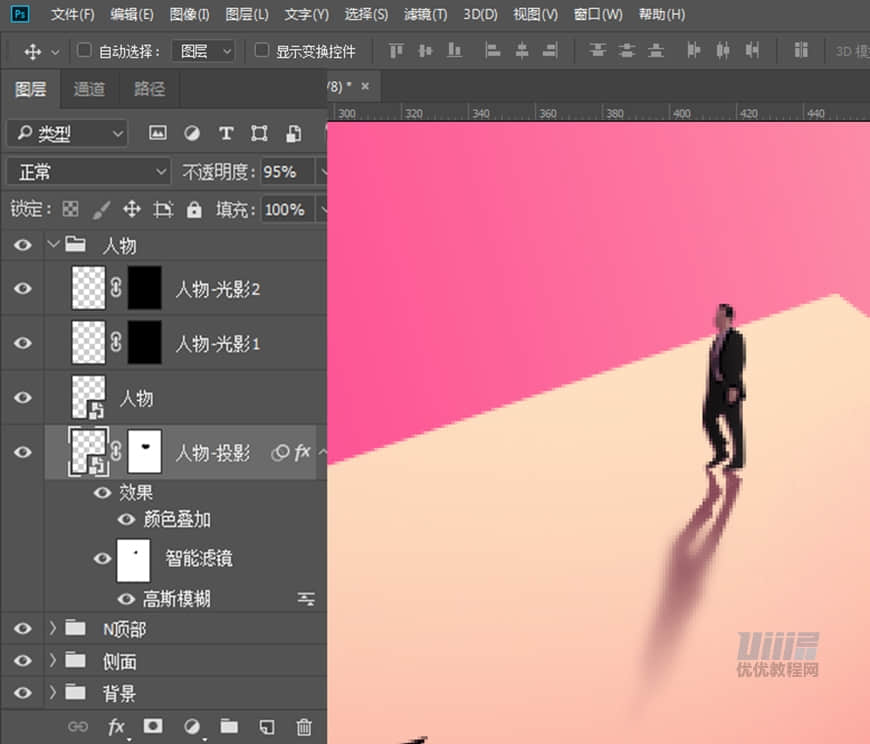Click the 人物 layer thumbnail
Screen dimensions: 870x744
(x=88, y=397)
